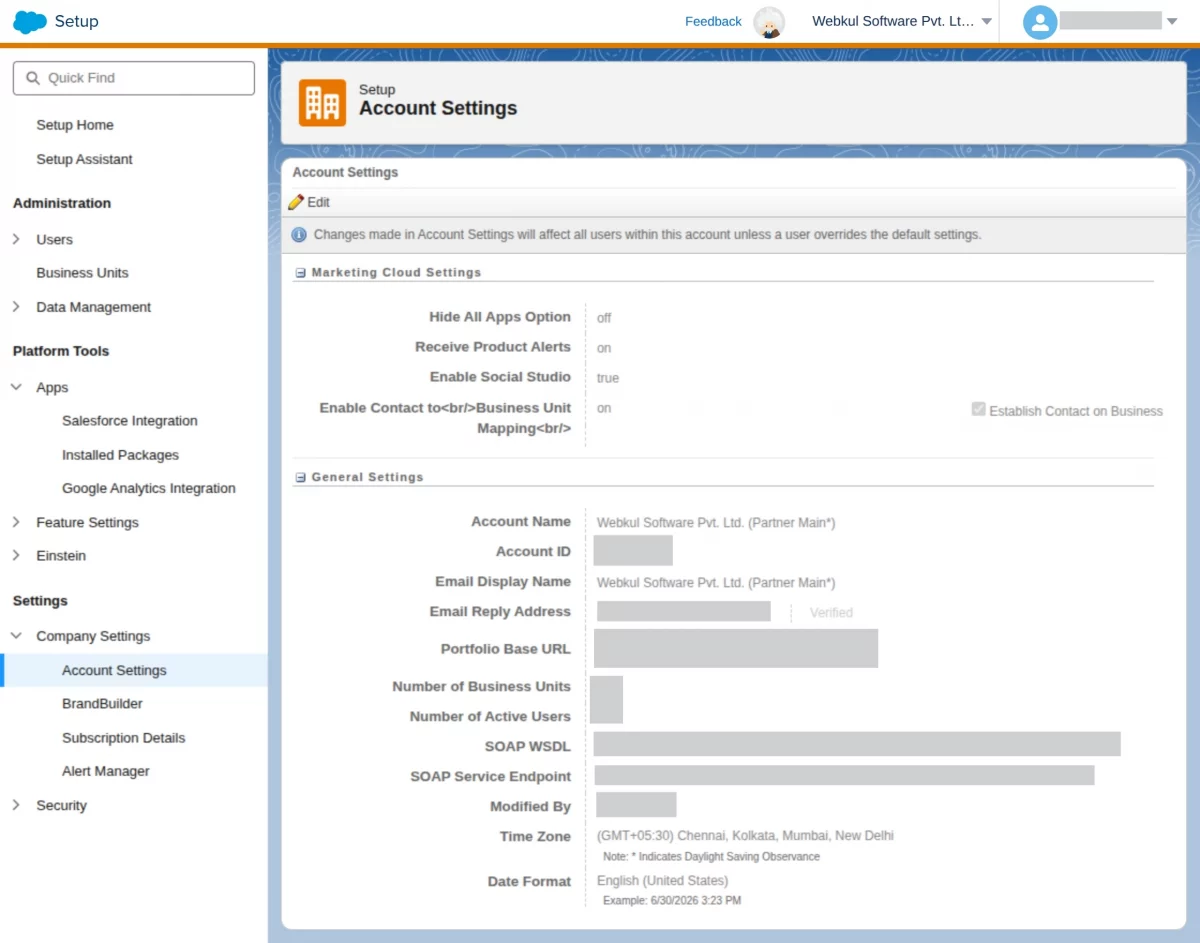Toggle Establish Contact on Business checkbox

(978, 410)
